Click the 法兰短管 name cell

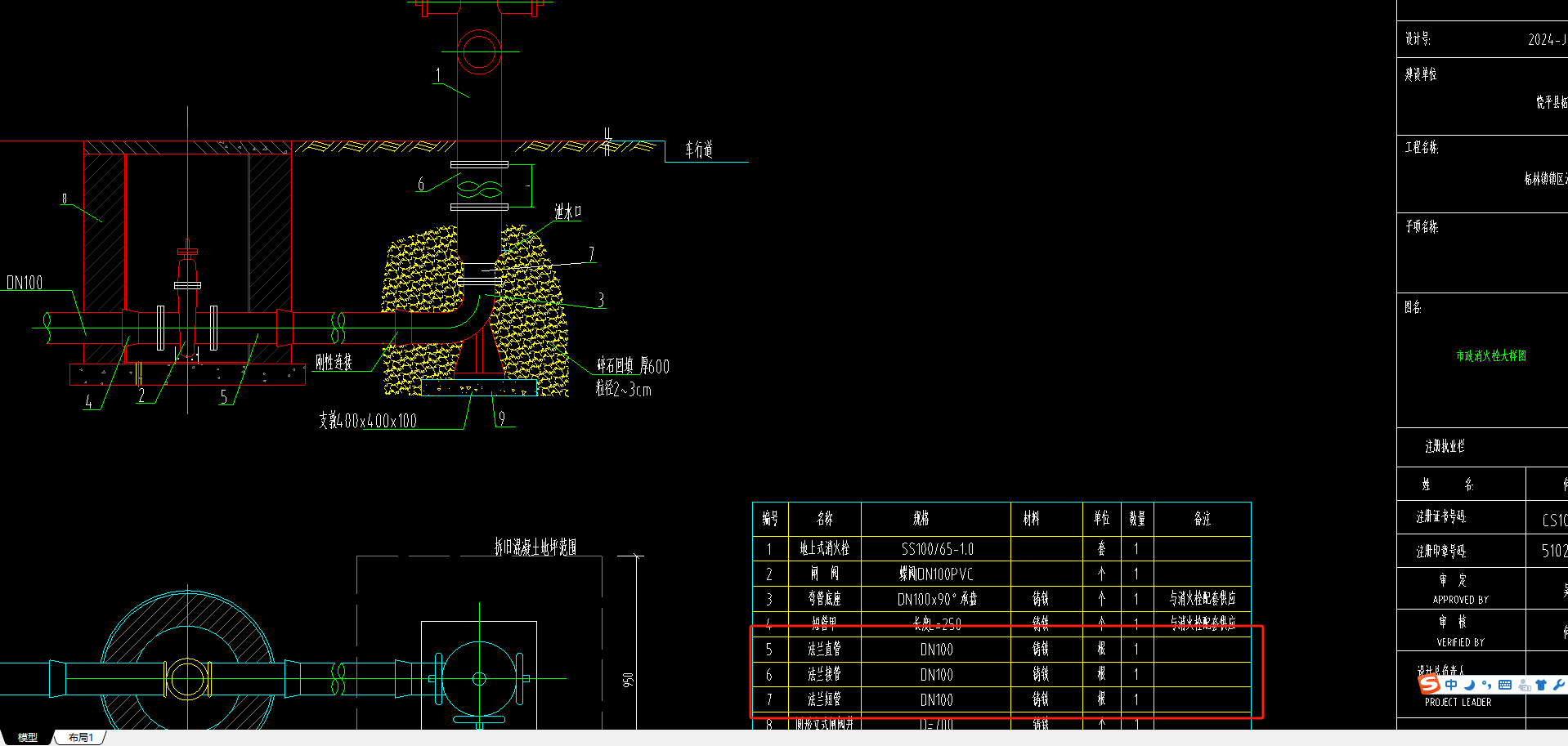[825, 699]
